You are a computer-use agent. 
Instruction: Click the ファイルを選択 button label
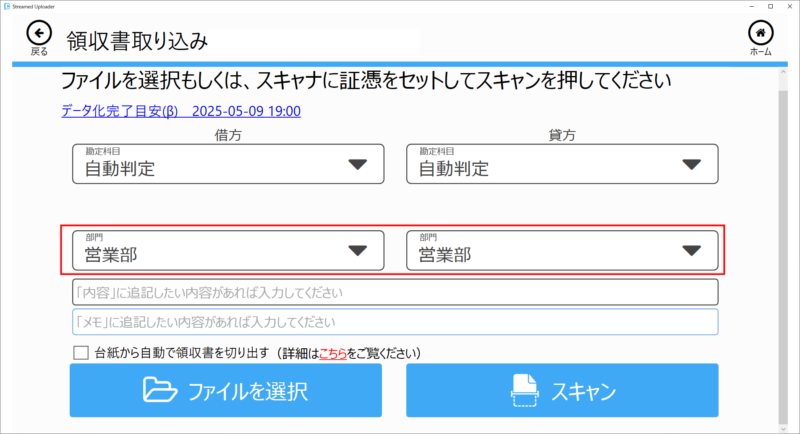248,392
